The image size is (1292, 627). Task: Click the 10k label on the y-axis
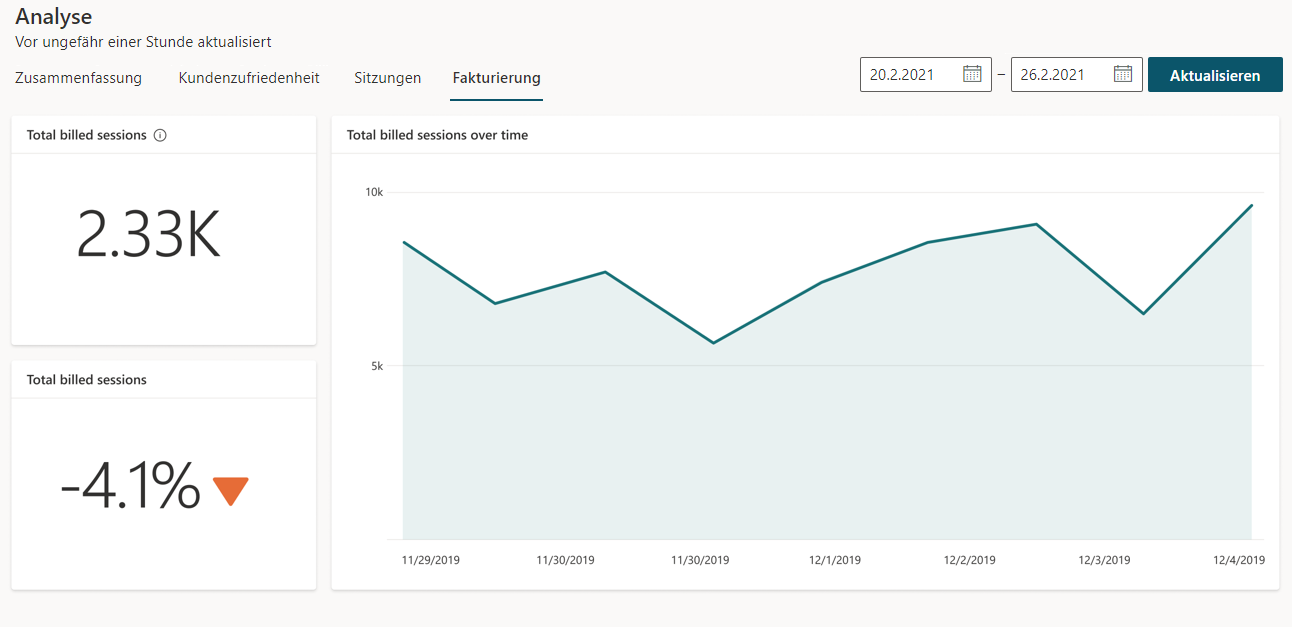coord(372,192)
